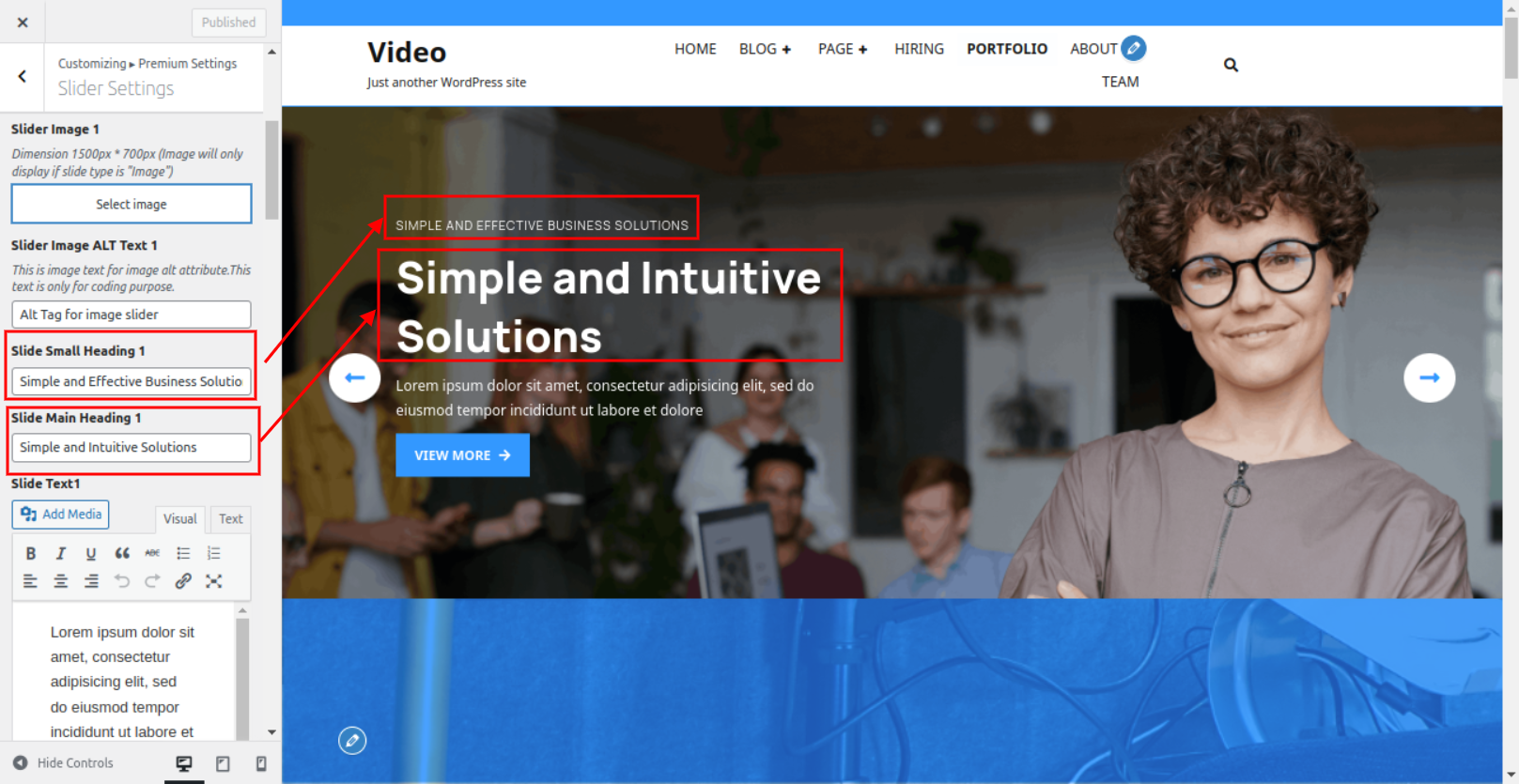Open the search icon in site header
The width and height of the screenshot is (1519, 784).
point(1231,65)
